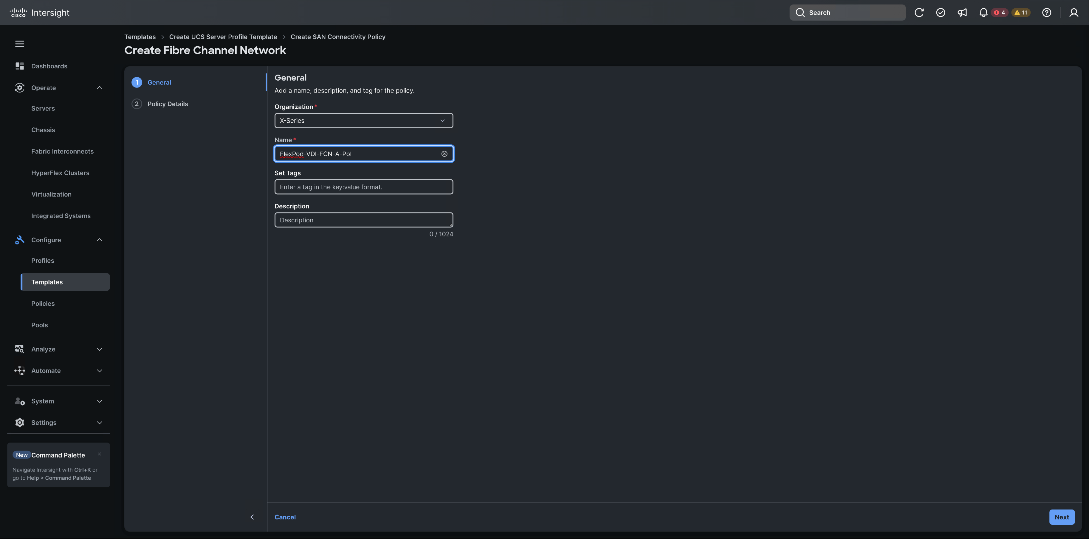
Task: Expand the Settings section chevron
Action: point(99,422)
